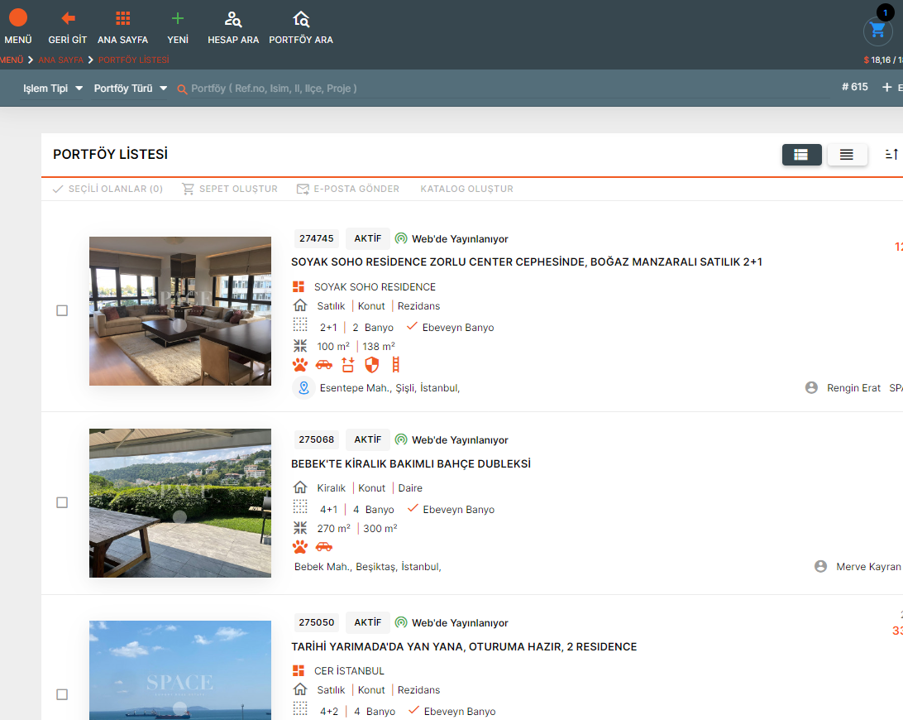Click pet-friendly paw icon on Bebek listing

pos(300,547)
